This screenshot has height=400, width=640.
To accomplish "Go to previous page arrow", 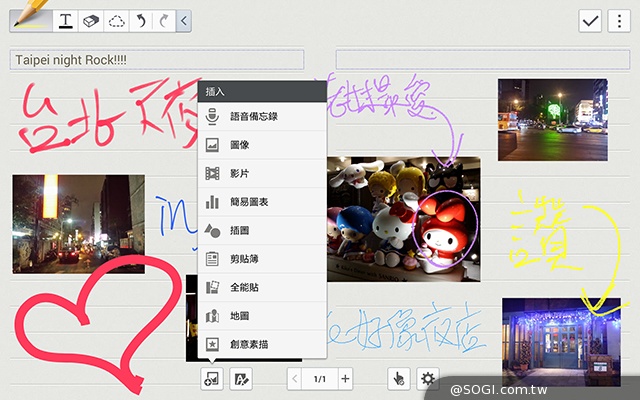I will point(294,379).
